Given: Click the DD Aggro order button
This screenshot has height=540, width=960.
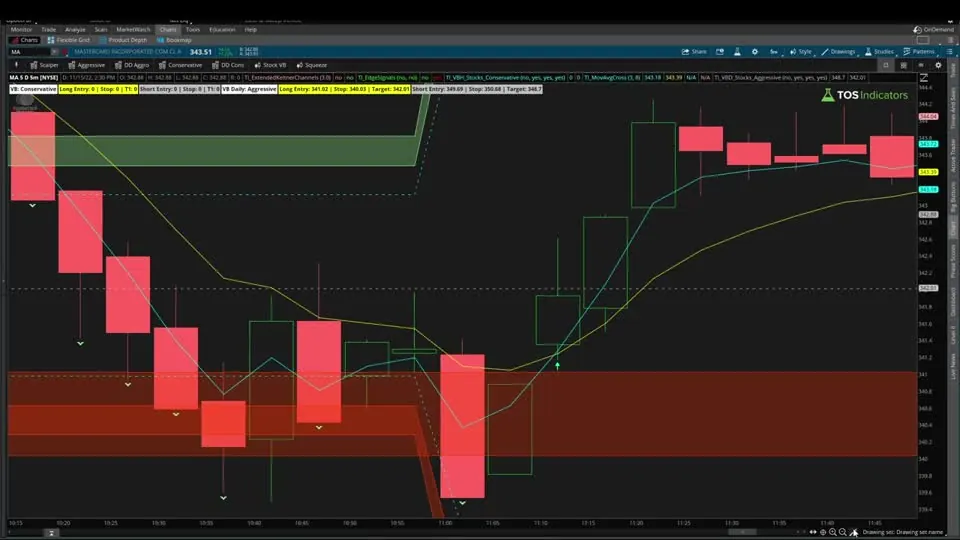Looking at the screenshot, I should click(x=132, y=65).
